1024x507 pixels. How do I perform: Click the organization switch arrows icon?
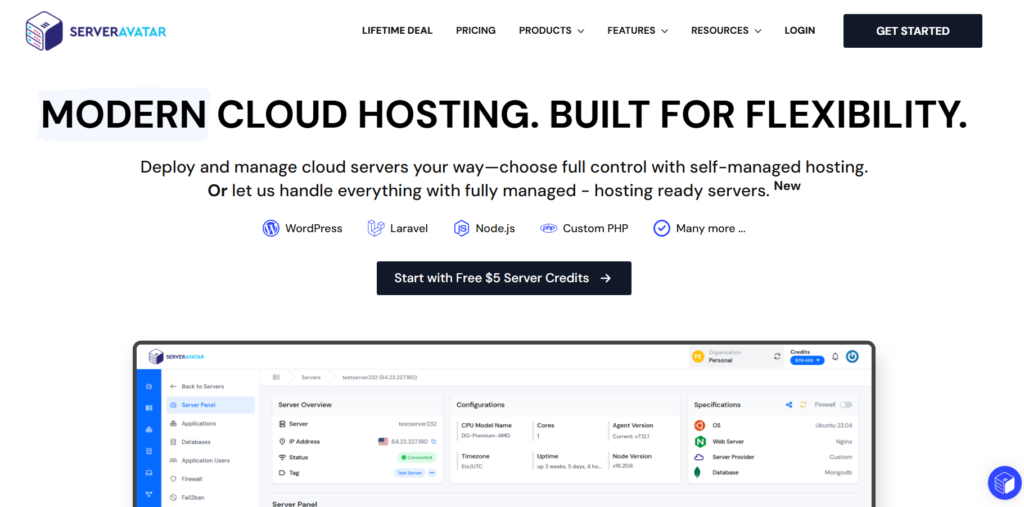[776, 357]
